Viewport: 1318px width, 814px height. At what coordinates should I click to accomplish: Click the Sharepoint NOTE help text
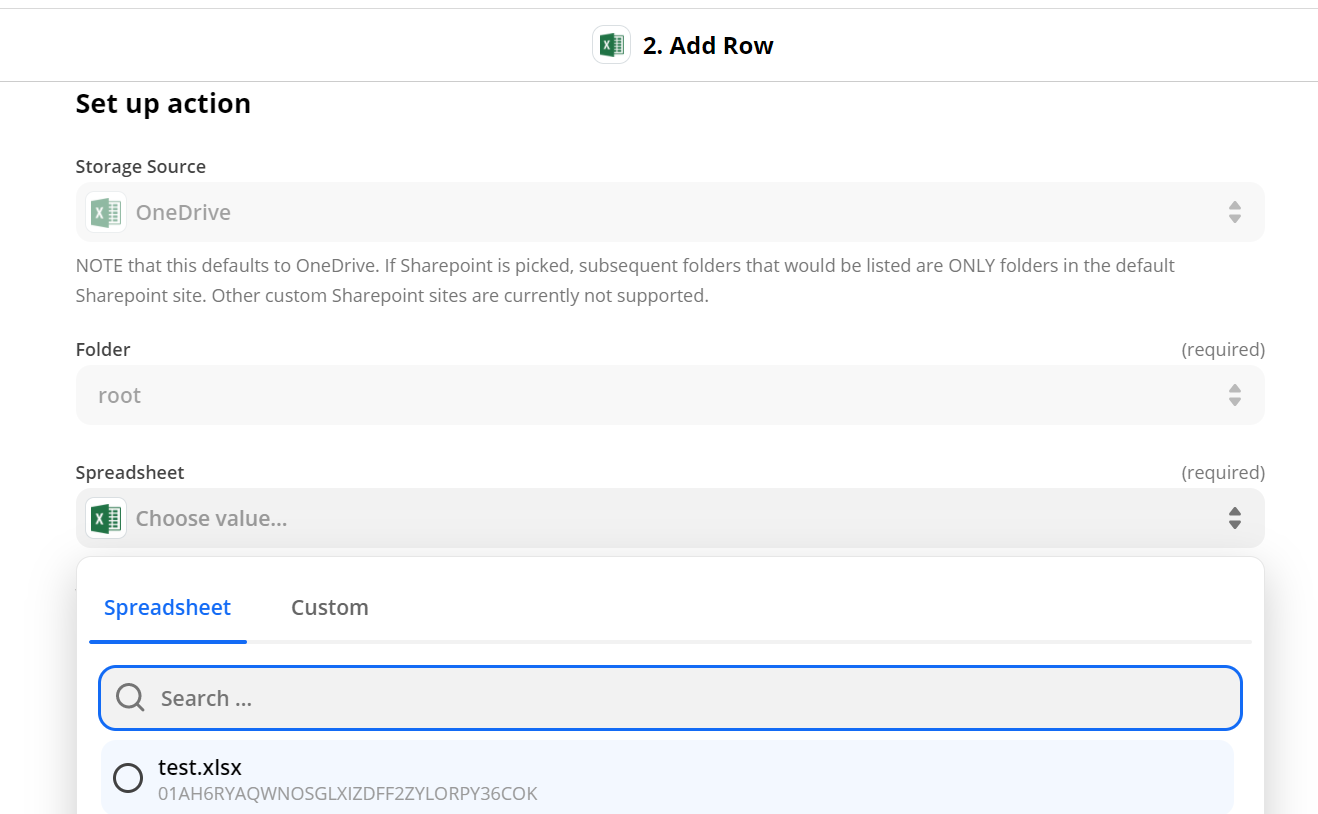(625, 281)
